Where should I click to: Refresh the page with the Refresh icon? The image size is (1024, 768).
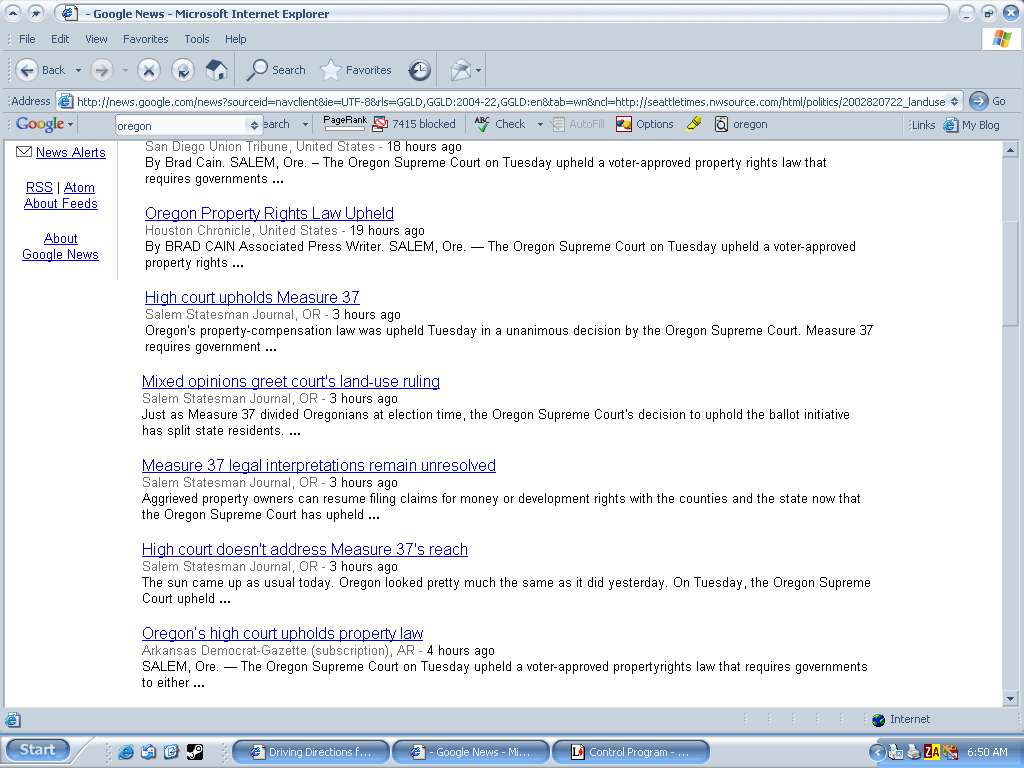183,70
